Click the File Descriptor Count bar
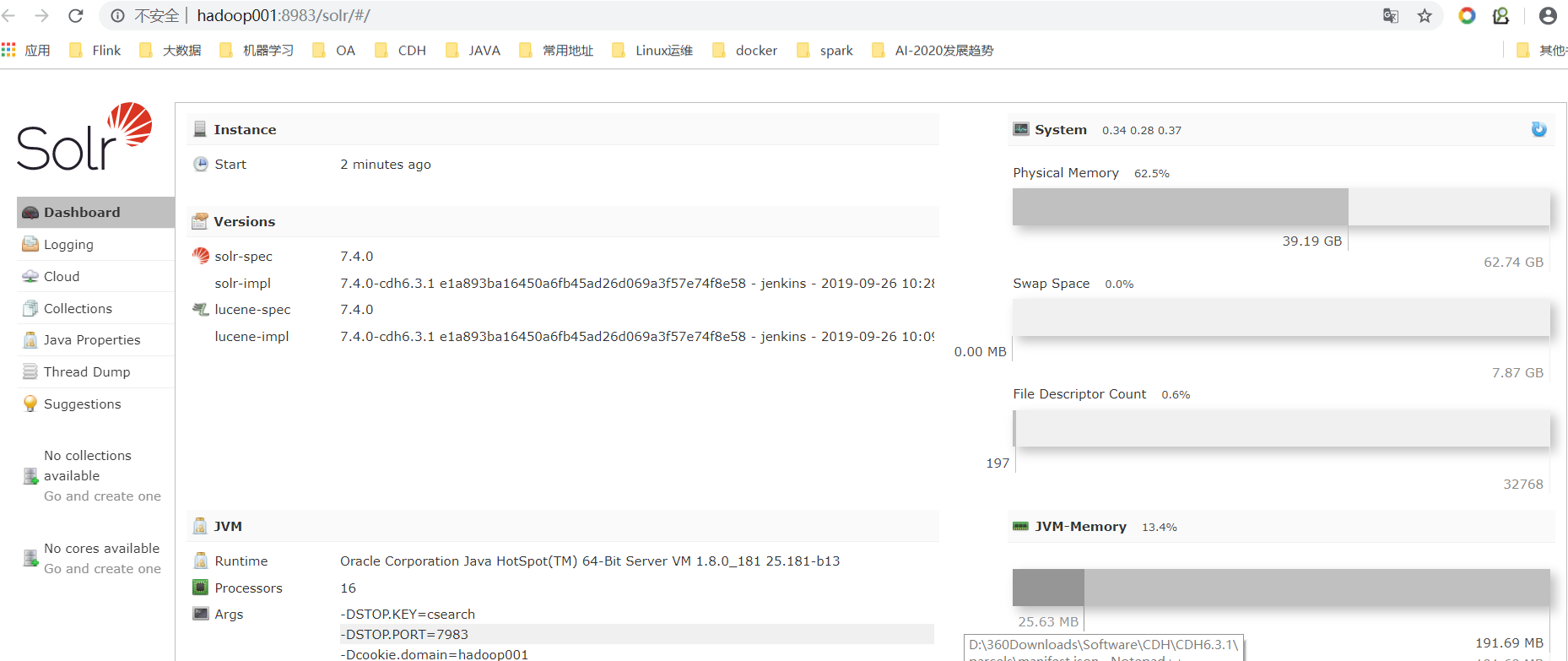Screen dimensions: 1568x661 click(x=1281, y=428)
